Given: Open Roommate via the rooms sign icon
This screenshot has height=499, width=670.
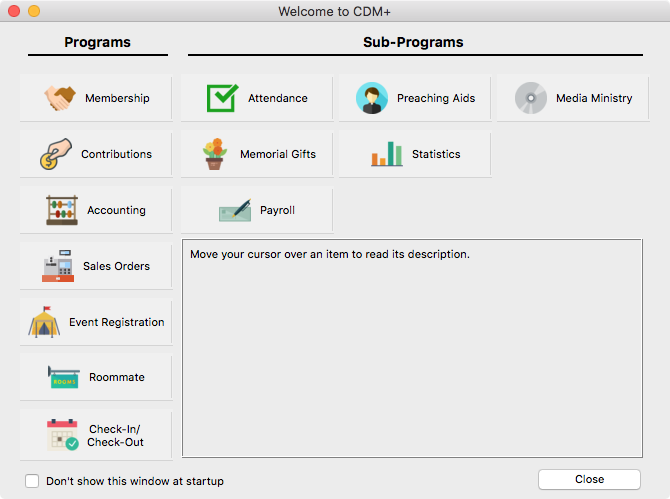Looking at the screenshot, I should 64,377.
